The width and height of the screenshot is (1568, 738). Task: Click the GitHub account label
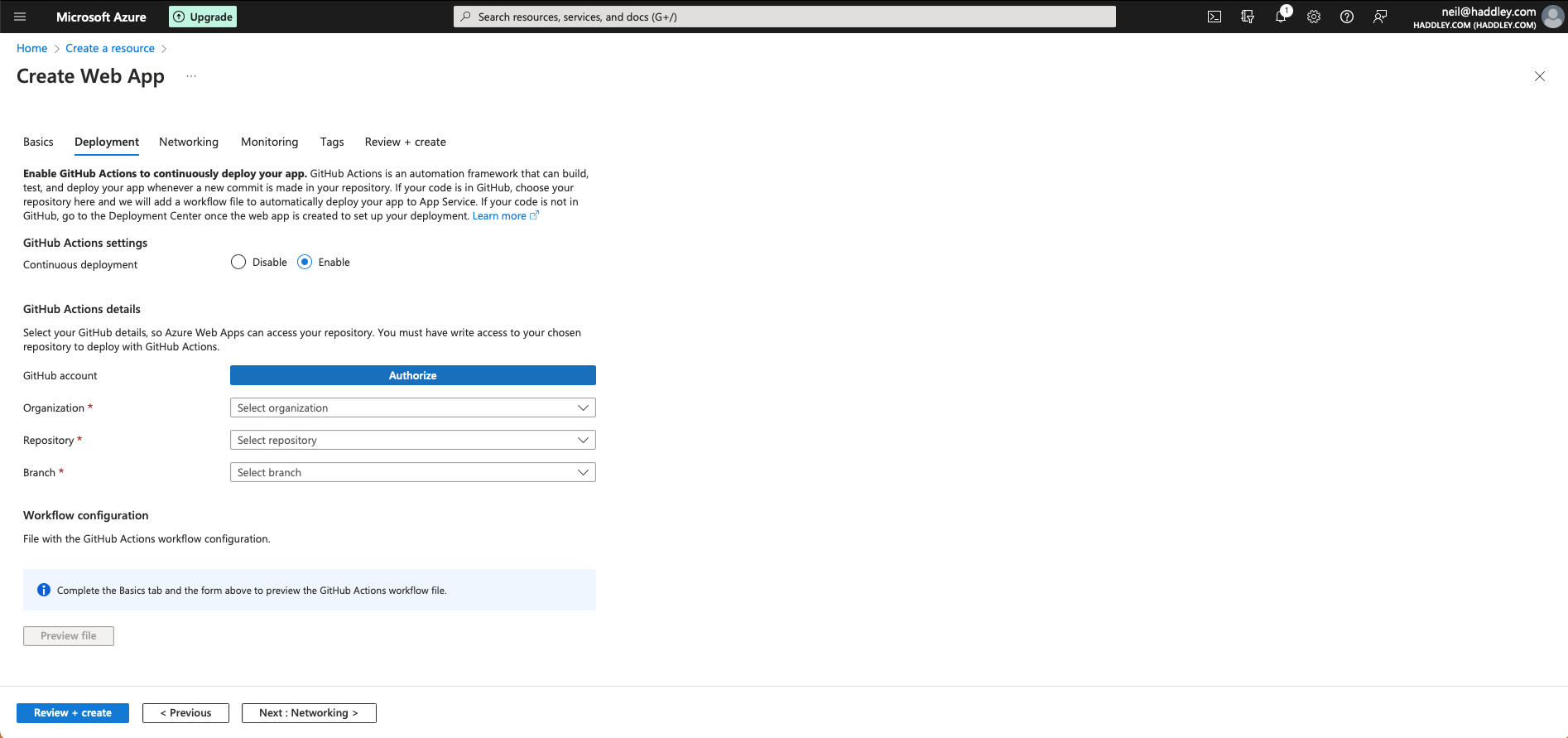point(60,376)
